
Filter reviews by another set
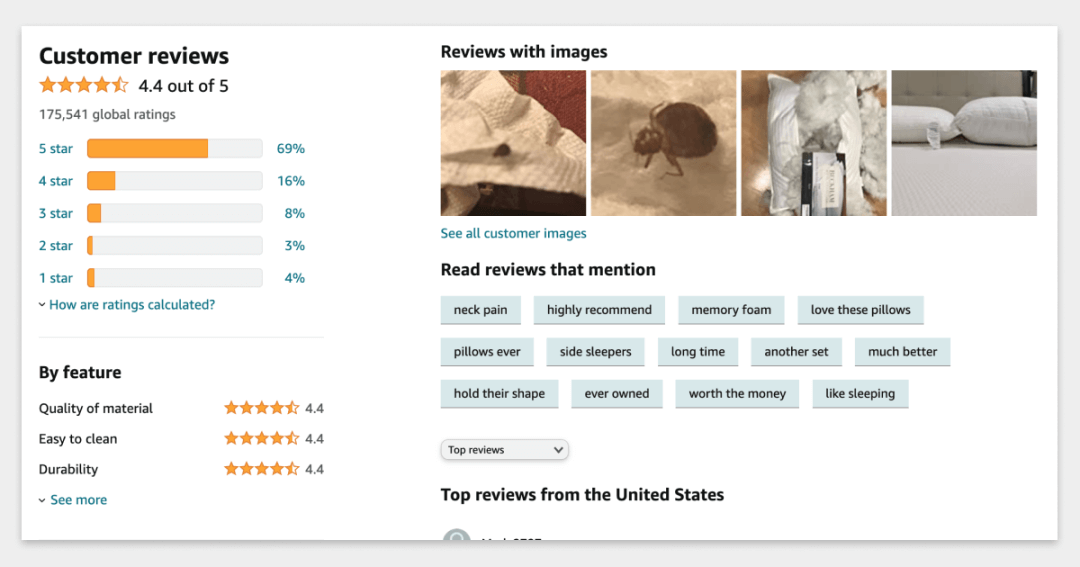(x=796, y=352)
